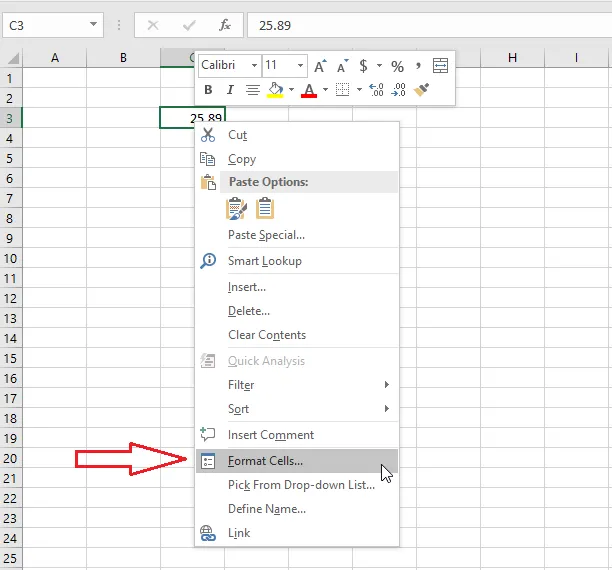Decrease font size in mini toolbar
The height and width of the screenshot is (570, 612).
point(342,66)
